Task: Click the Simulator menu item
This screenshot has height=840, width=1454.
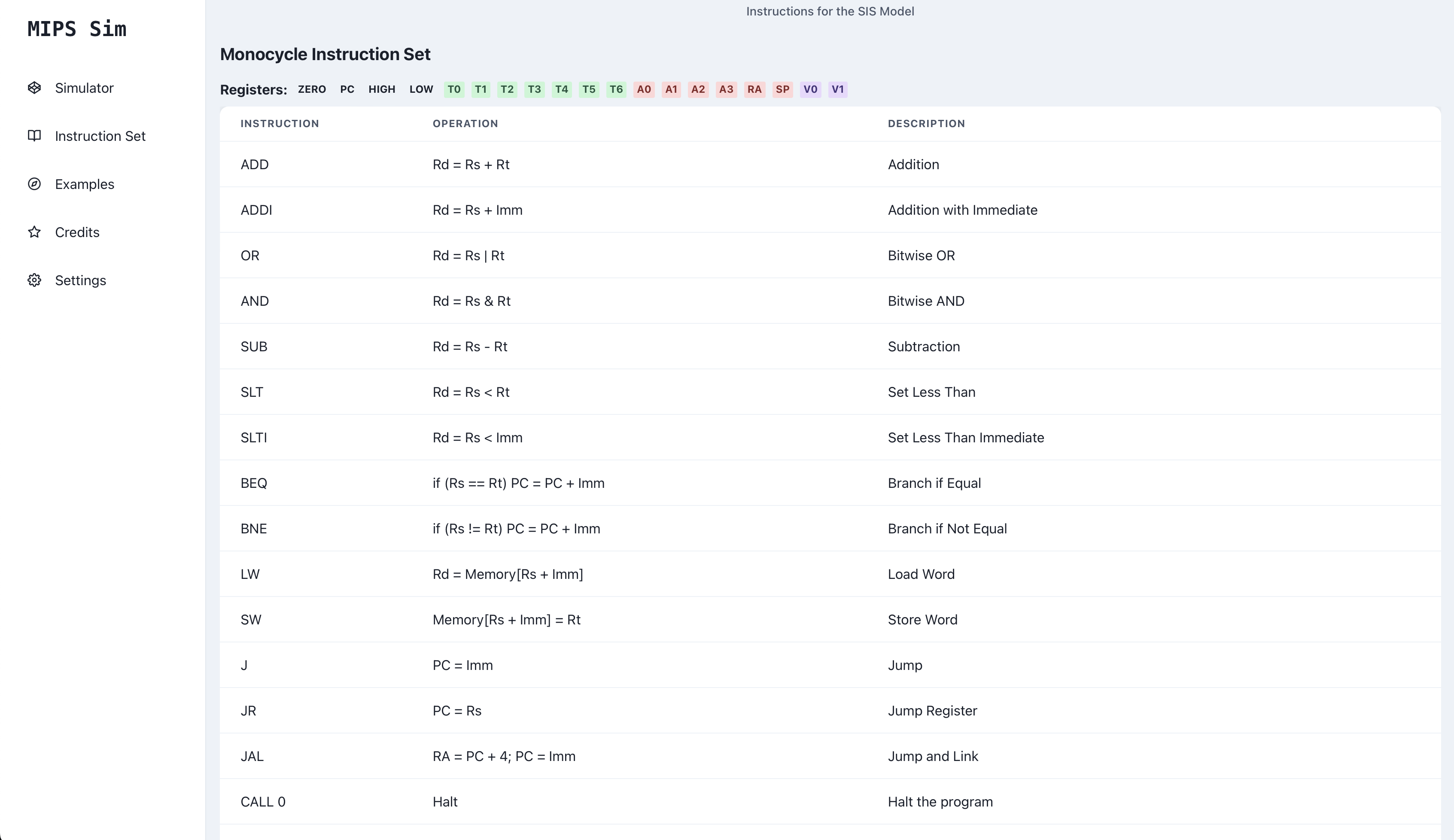Action: (x=84, y=88)
